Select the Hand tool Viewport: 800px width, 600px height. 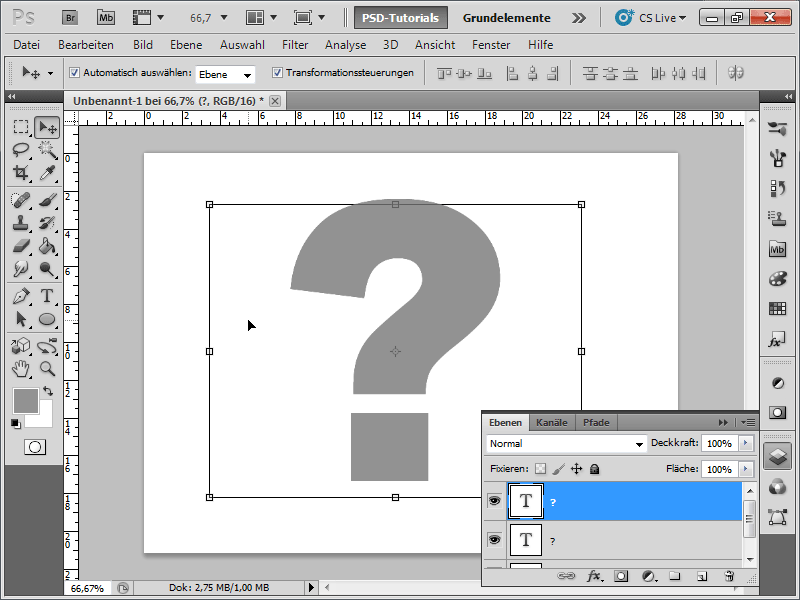click(21, 369)
